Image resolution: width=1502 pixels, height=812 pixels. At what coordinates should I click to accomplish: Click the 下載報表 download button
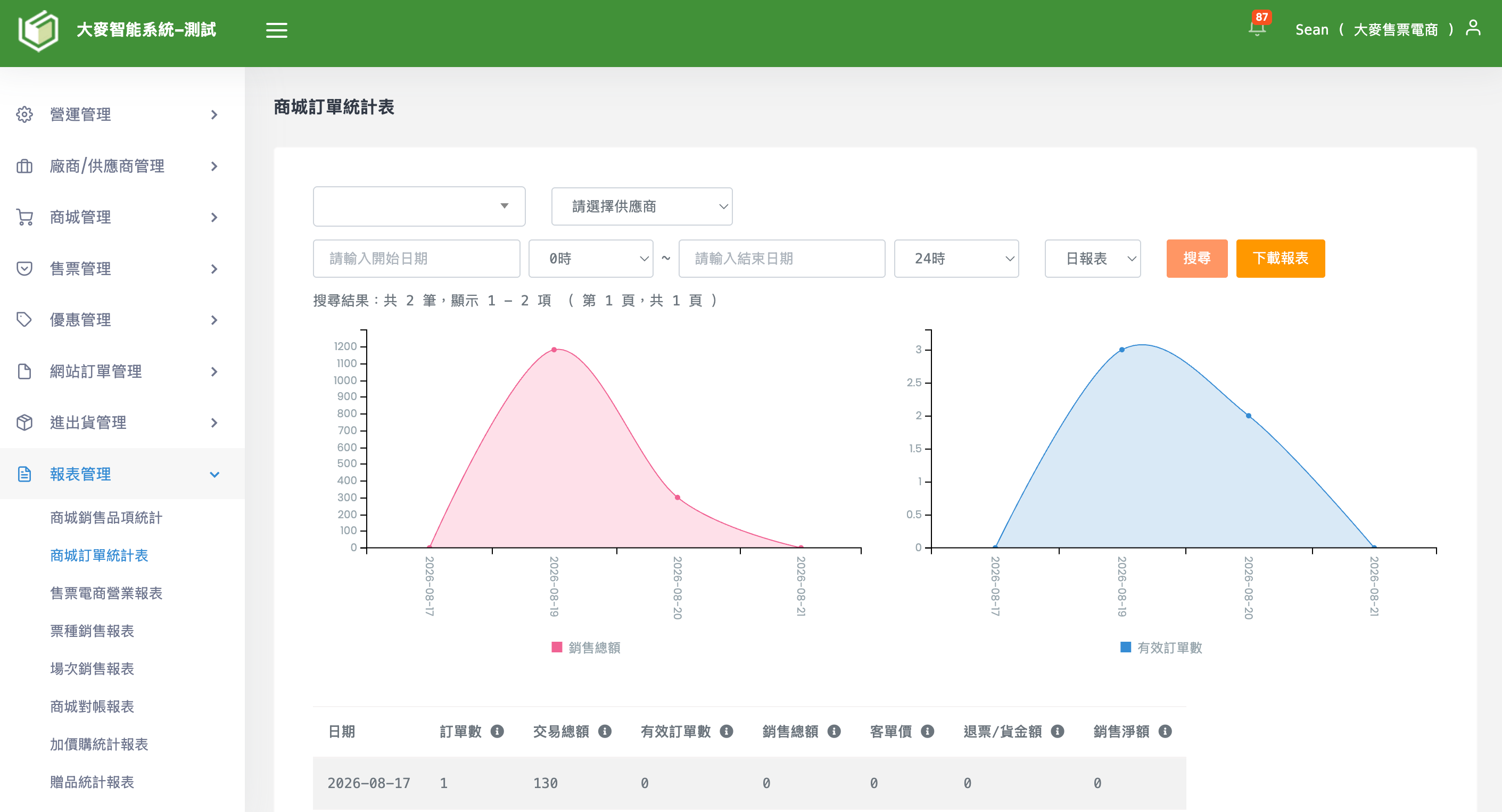tap(1281, 258)
